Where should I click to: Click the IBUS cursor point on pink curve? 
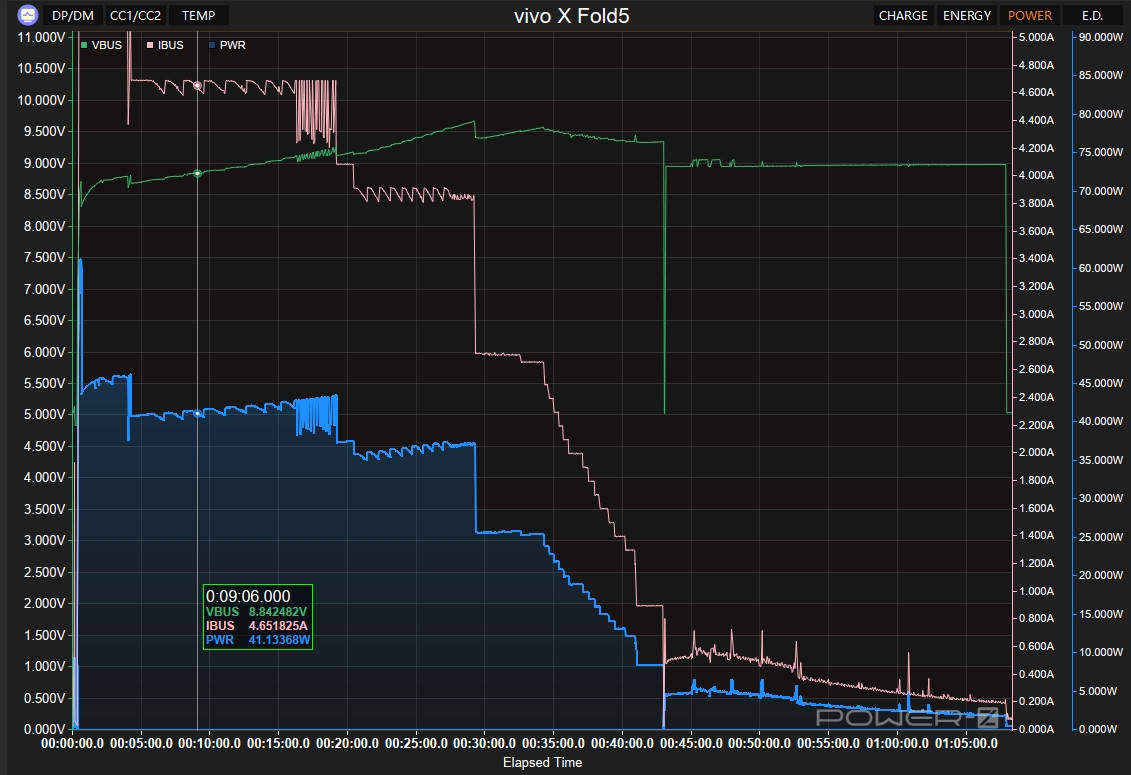point(198,85)
